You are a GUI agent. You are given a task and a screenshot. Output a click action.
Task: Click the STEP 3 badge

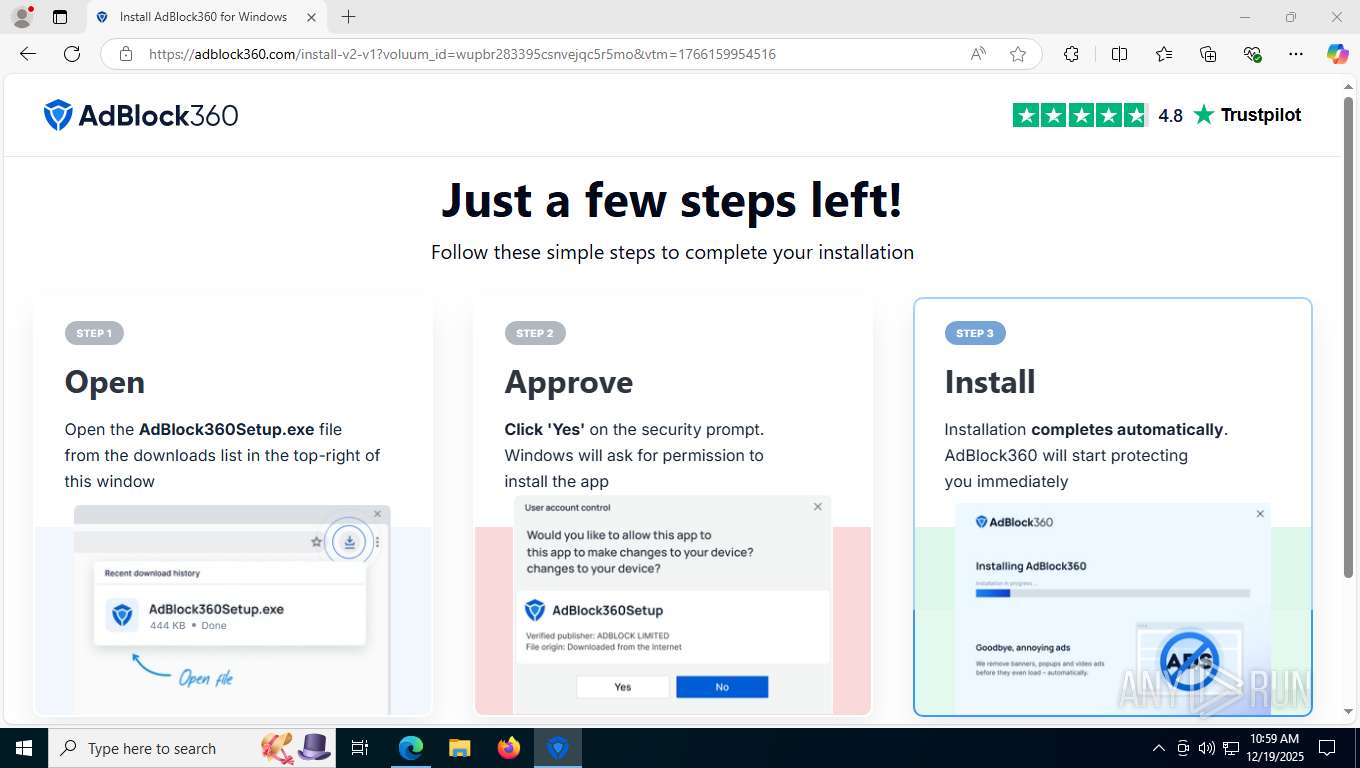tap(975, 333)
